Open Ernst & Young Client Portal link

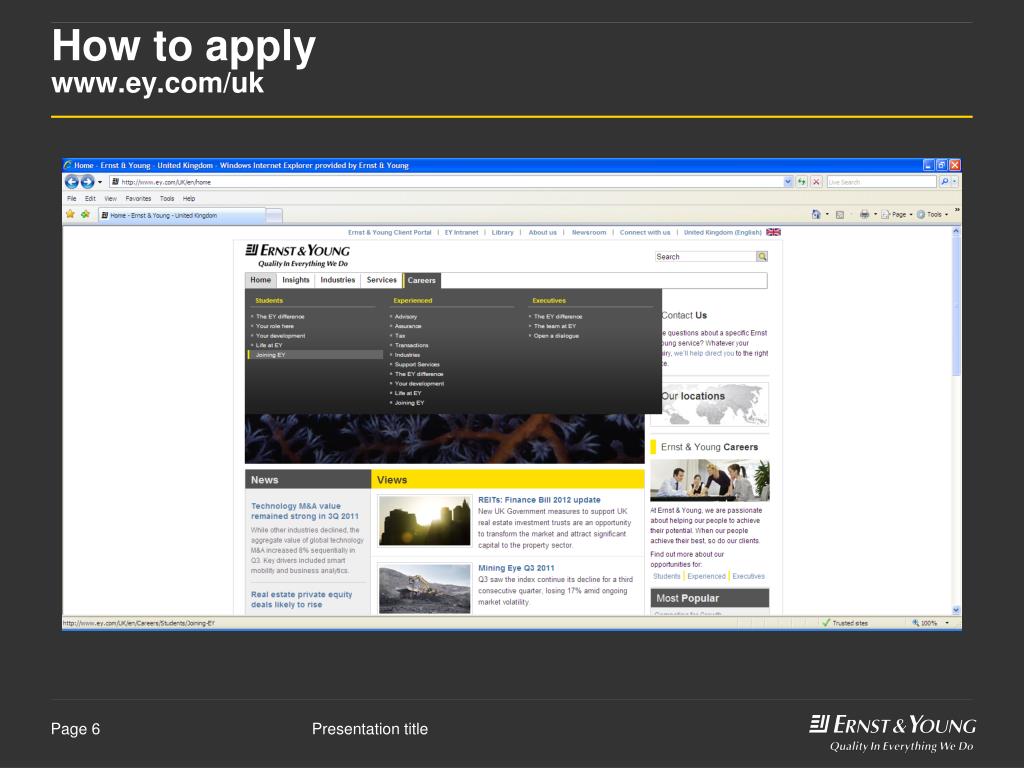tap(390, 232)
